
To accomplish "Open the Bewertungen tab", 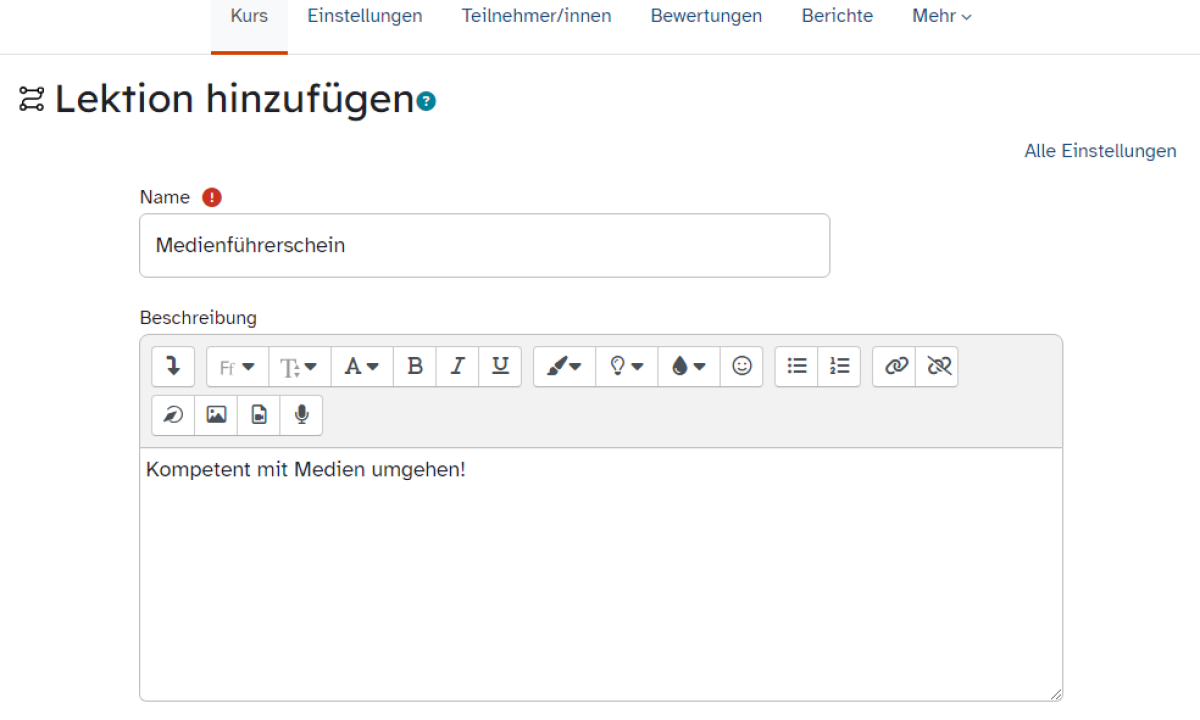I will 706,16.
